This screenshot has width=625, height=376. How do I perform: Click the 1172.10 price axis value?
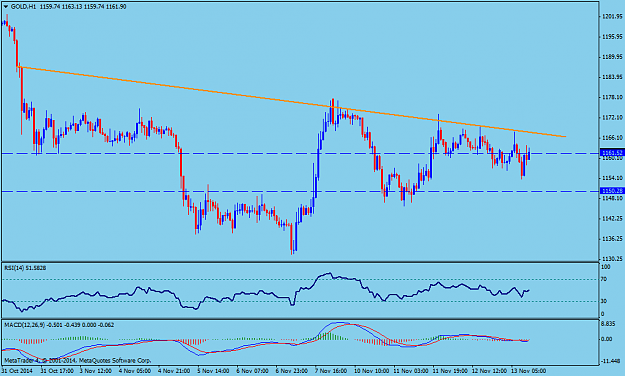click(612, 117)
